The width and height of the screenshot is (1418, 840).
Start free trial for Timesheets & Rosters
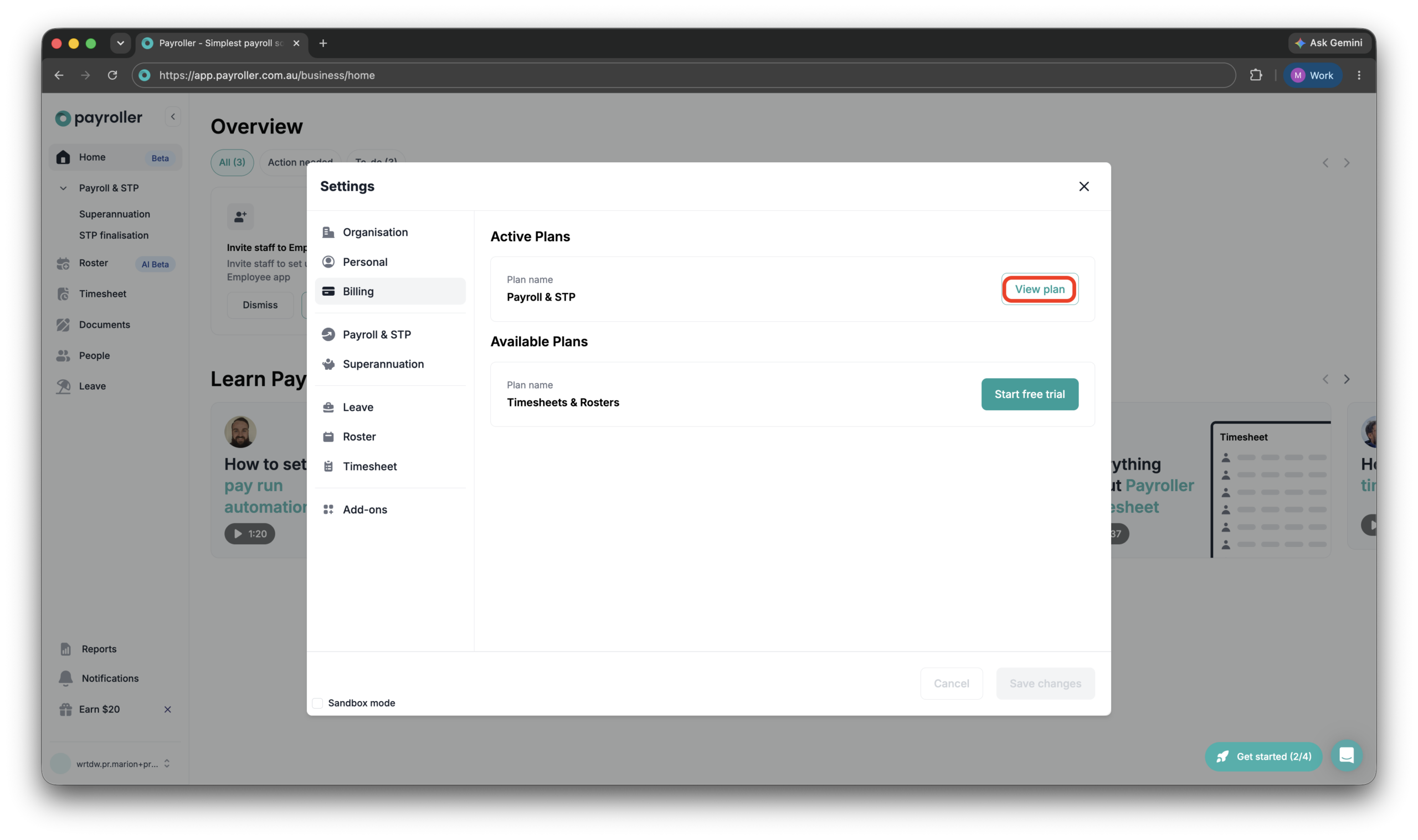pyautogui.click(x=1029, y=394)
